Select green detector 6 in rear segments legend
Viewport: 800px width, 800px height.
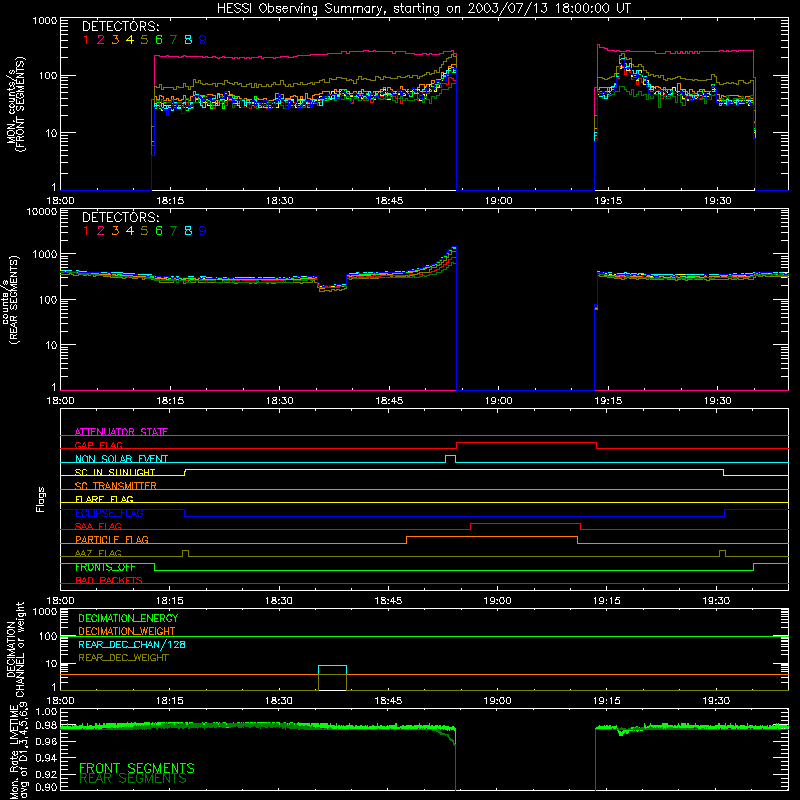click(x=159, y=231)
